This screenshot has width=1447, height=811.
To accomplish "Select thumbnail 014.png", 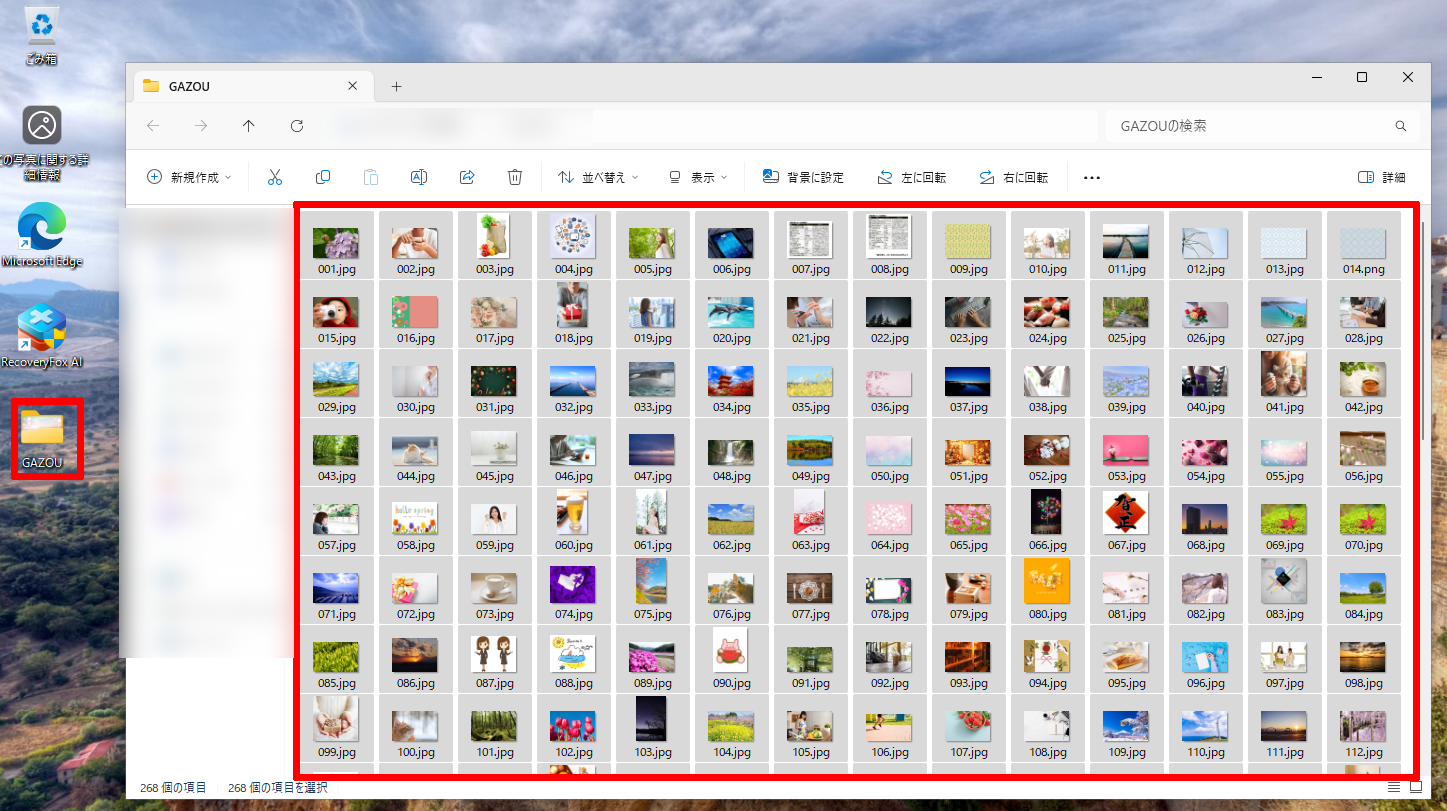I will coord(1363,243).
